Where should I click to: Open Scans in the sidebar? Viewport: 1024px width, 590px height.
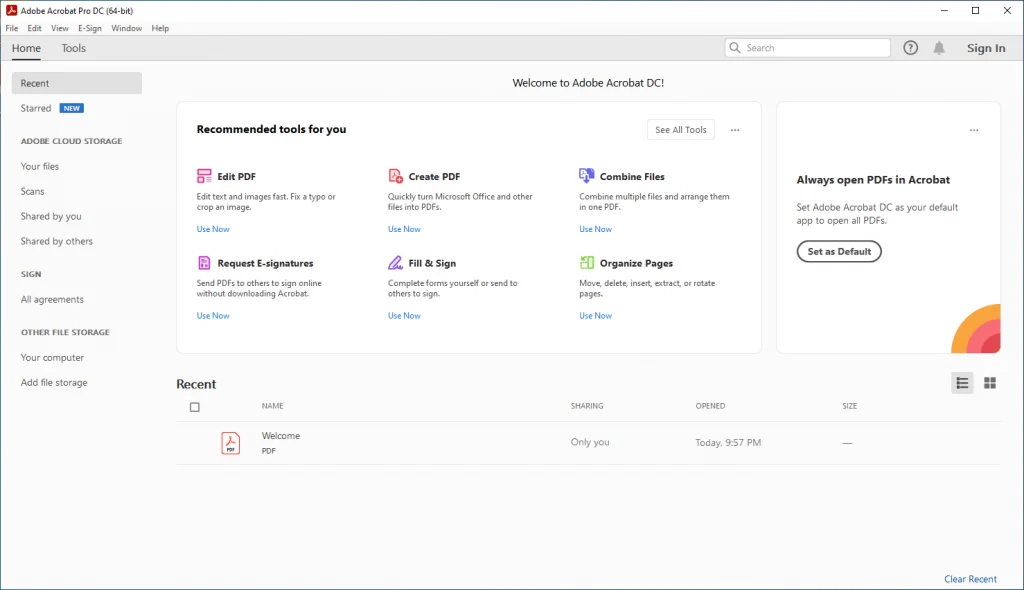(x=33, y=191)
